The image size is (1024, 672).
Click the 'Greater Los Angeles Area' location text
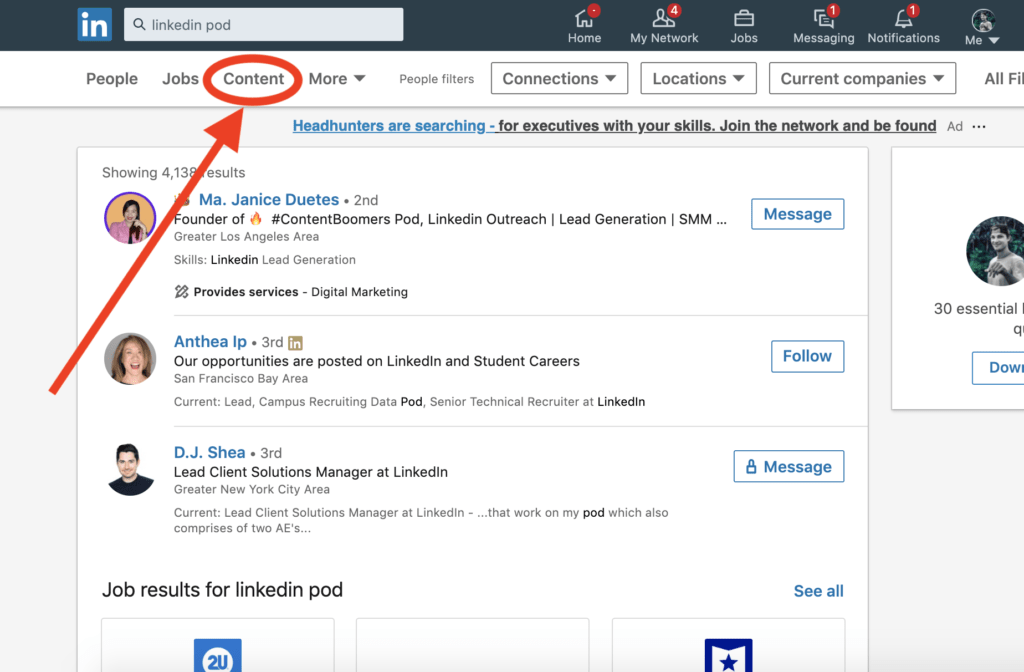pos(246,236)
